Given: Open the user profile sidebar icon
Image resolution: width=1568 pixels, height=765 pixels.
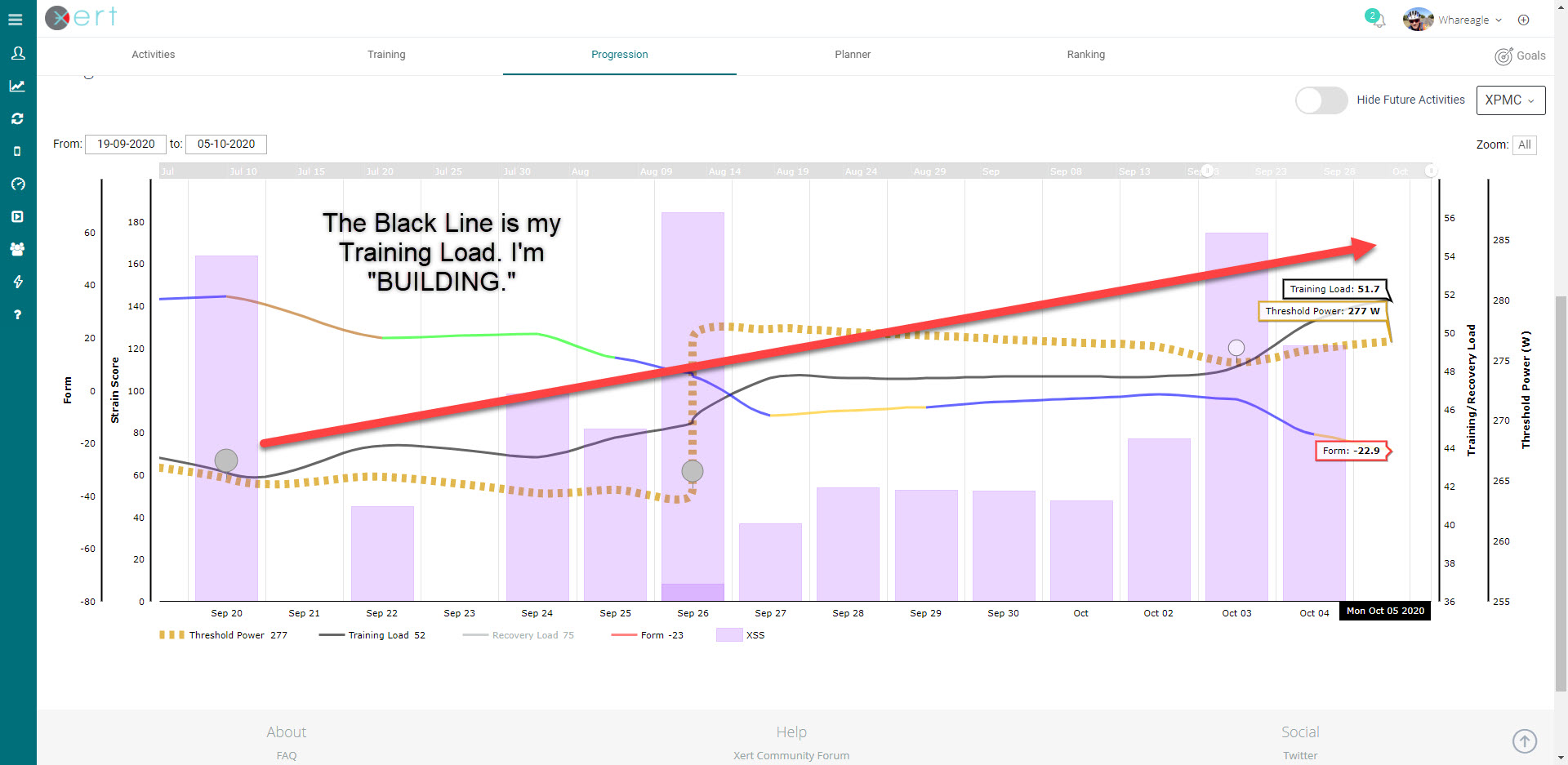Looking at the screenshot, I should click(18, 53).
